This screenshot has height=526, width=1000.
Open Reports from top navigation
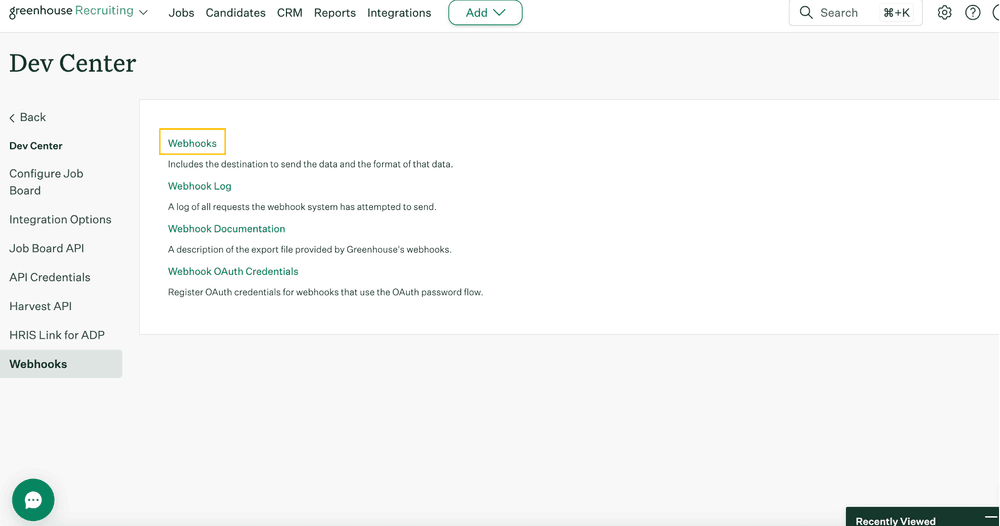(334, 13)
